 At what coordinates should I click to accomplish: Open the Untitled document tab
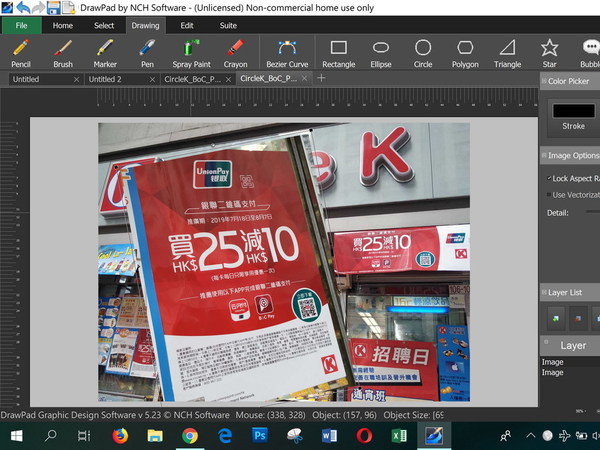(x=40, y=79)
